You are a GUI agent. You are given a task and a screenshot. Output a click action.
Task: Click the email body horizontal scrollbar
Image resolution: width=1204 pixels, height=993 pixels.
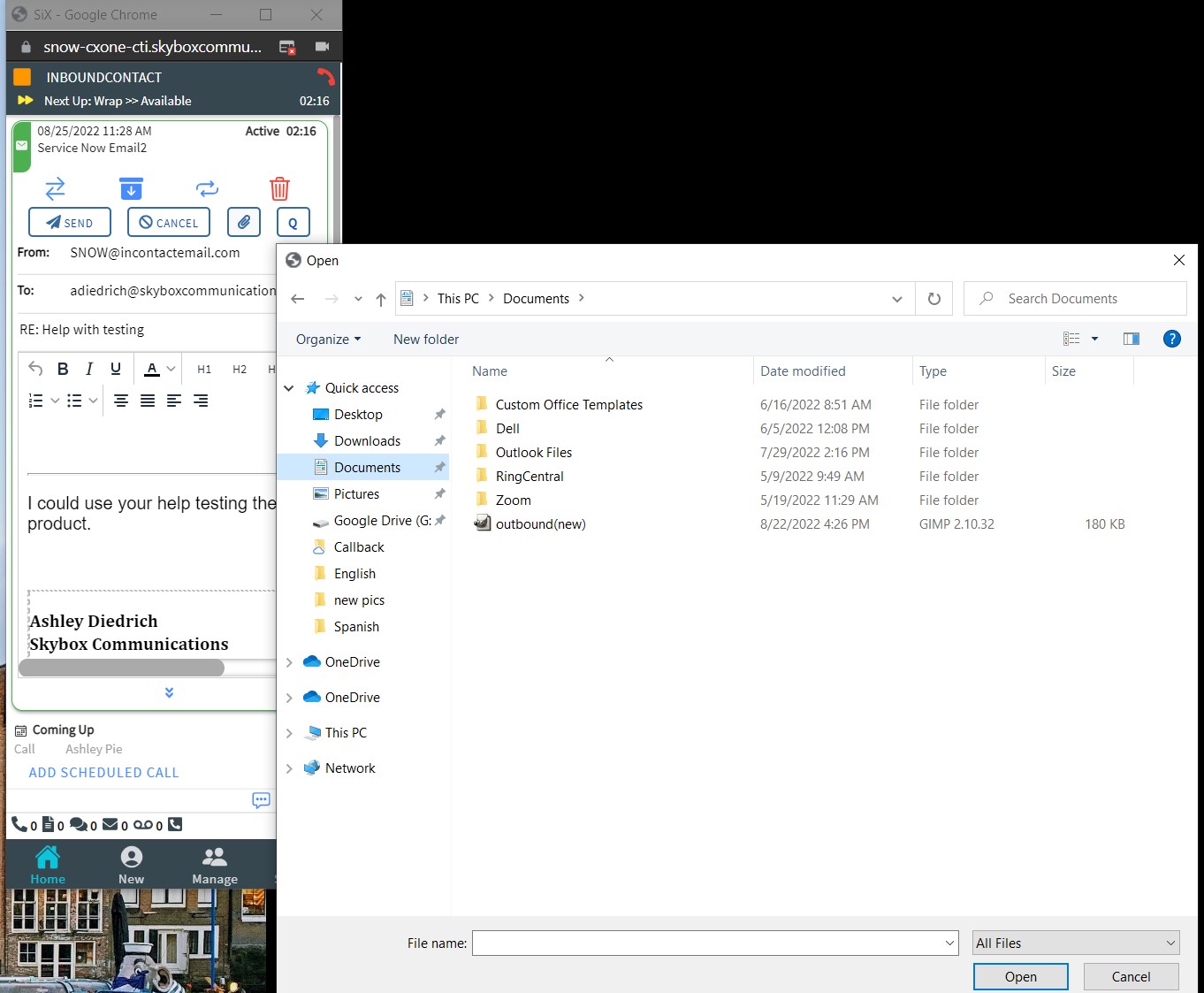pyautogui.click(x=122, y=668)
